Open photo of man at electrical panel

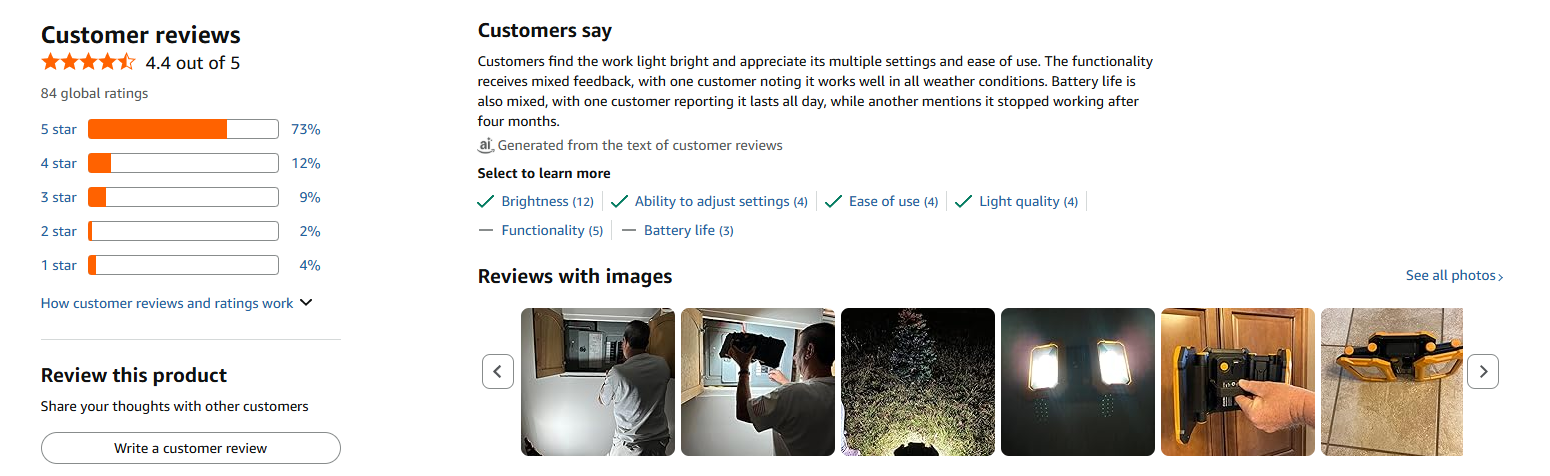pos(598,381)
